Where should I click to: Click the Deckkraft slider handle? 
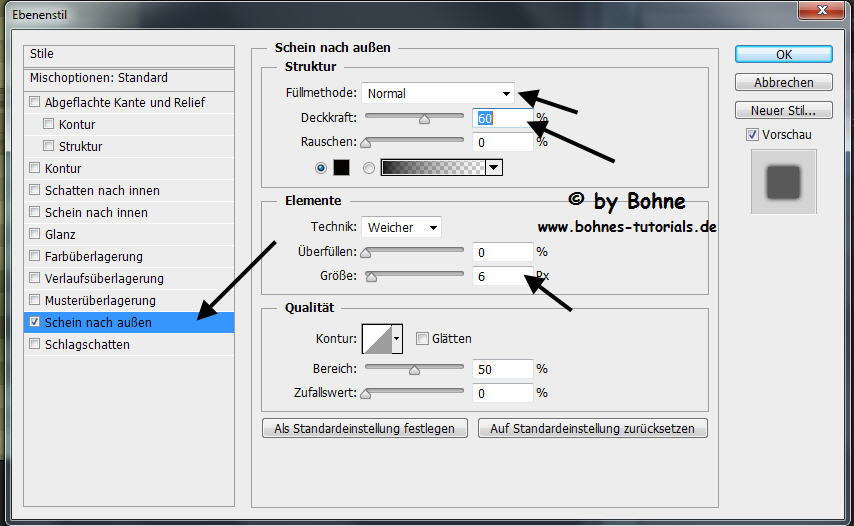tap(424, 118)
